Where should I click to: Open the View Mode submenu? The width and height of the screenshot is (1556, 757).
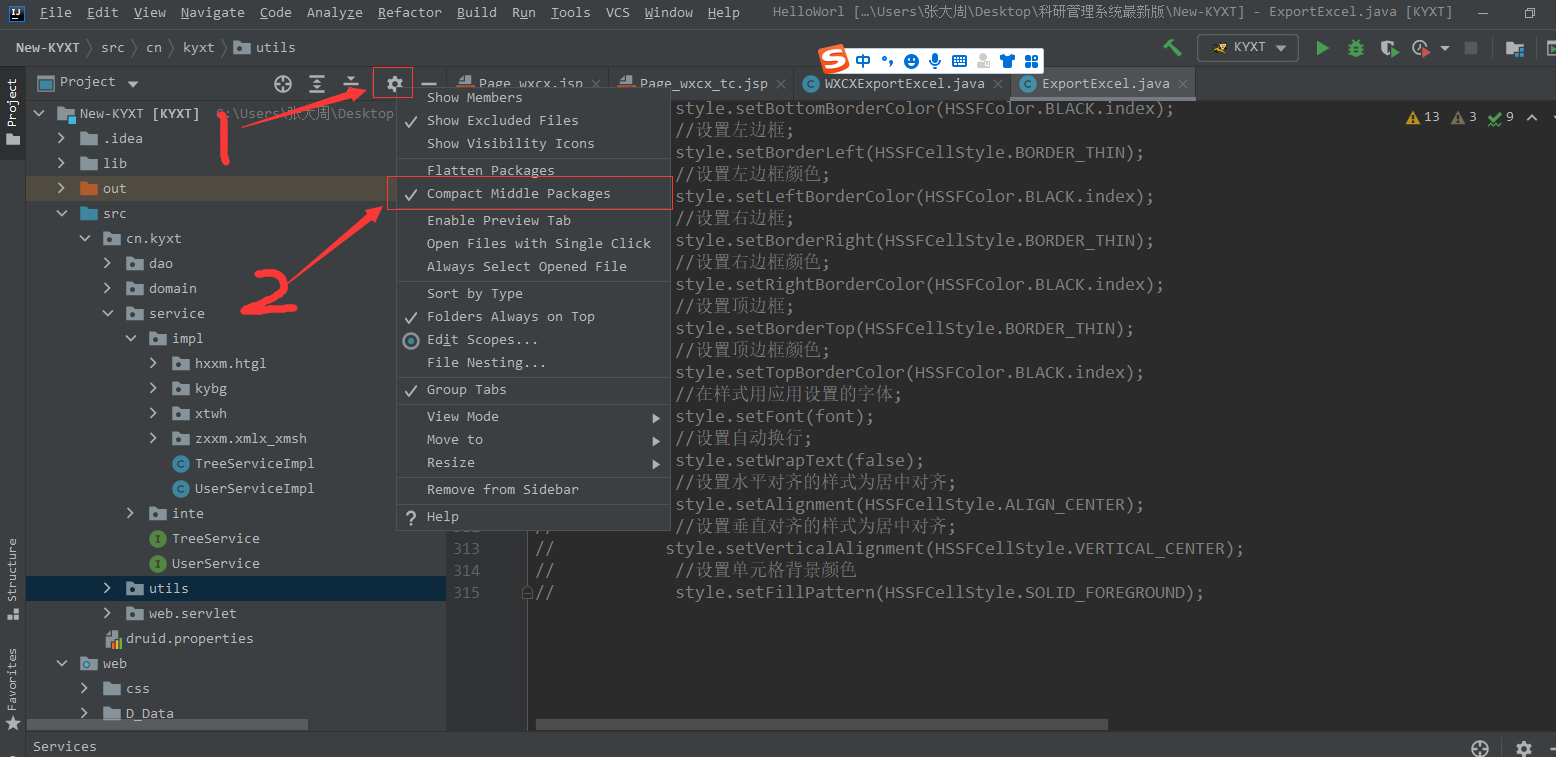[x=533, y=416]
